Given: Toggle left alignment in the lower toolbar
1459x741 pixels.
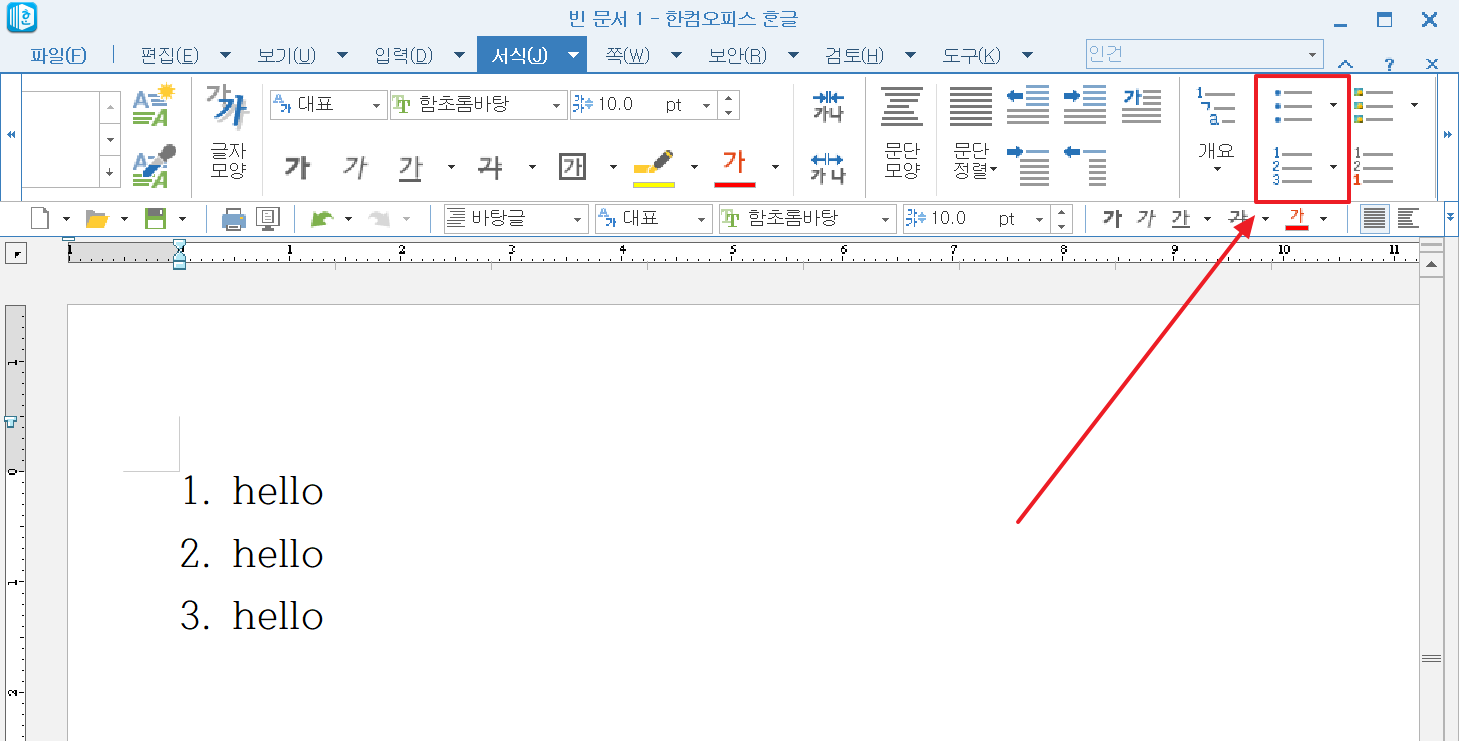Looking at the screenshot, I should click(x=1408, y=218).
